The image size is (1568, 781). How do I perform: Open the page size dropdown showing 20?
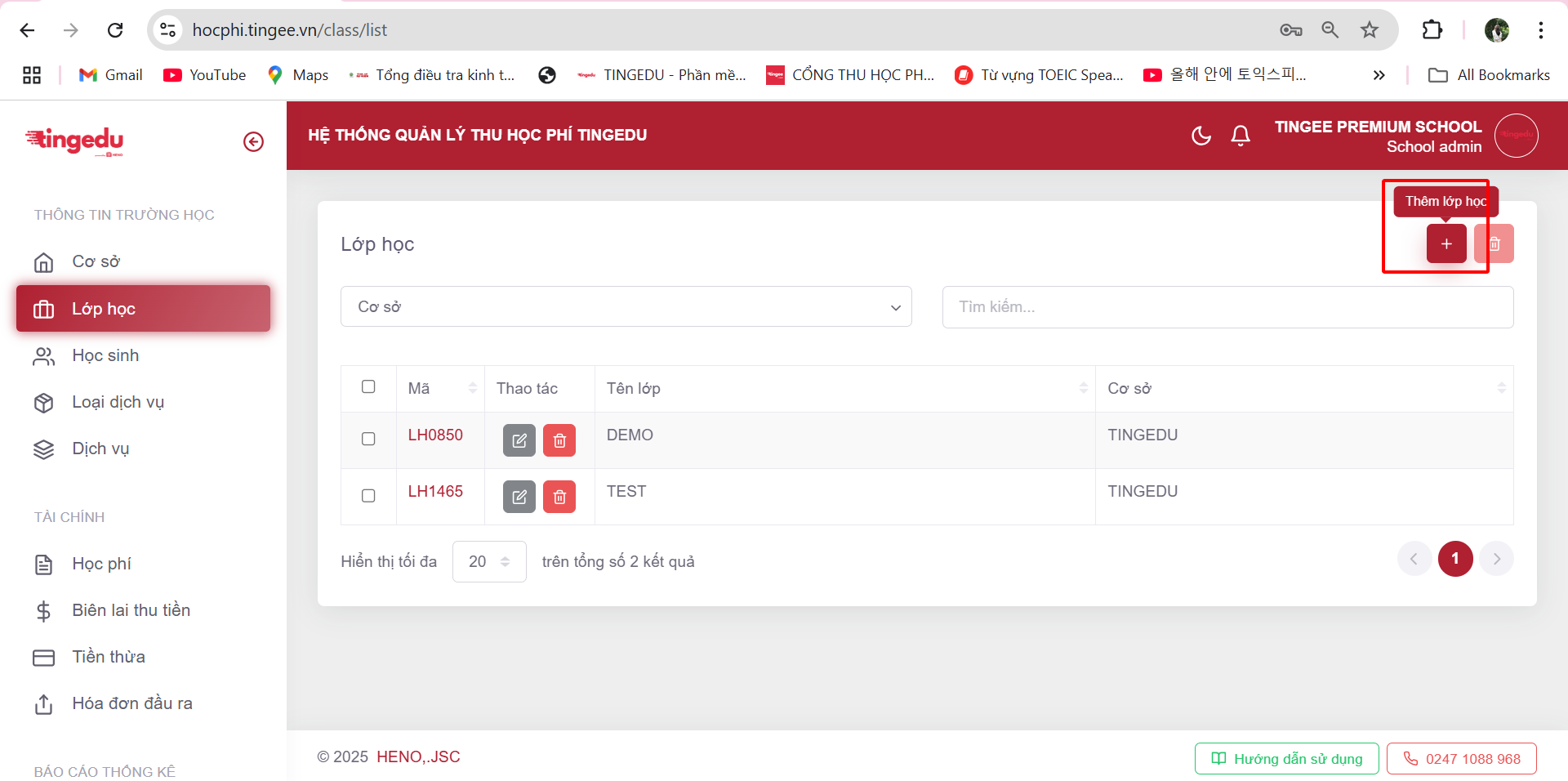click(488, 562)
